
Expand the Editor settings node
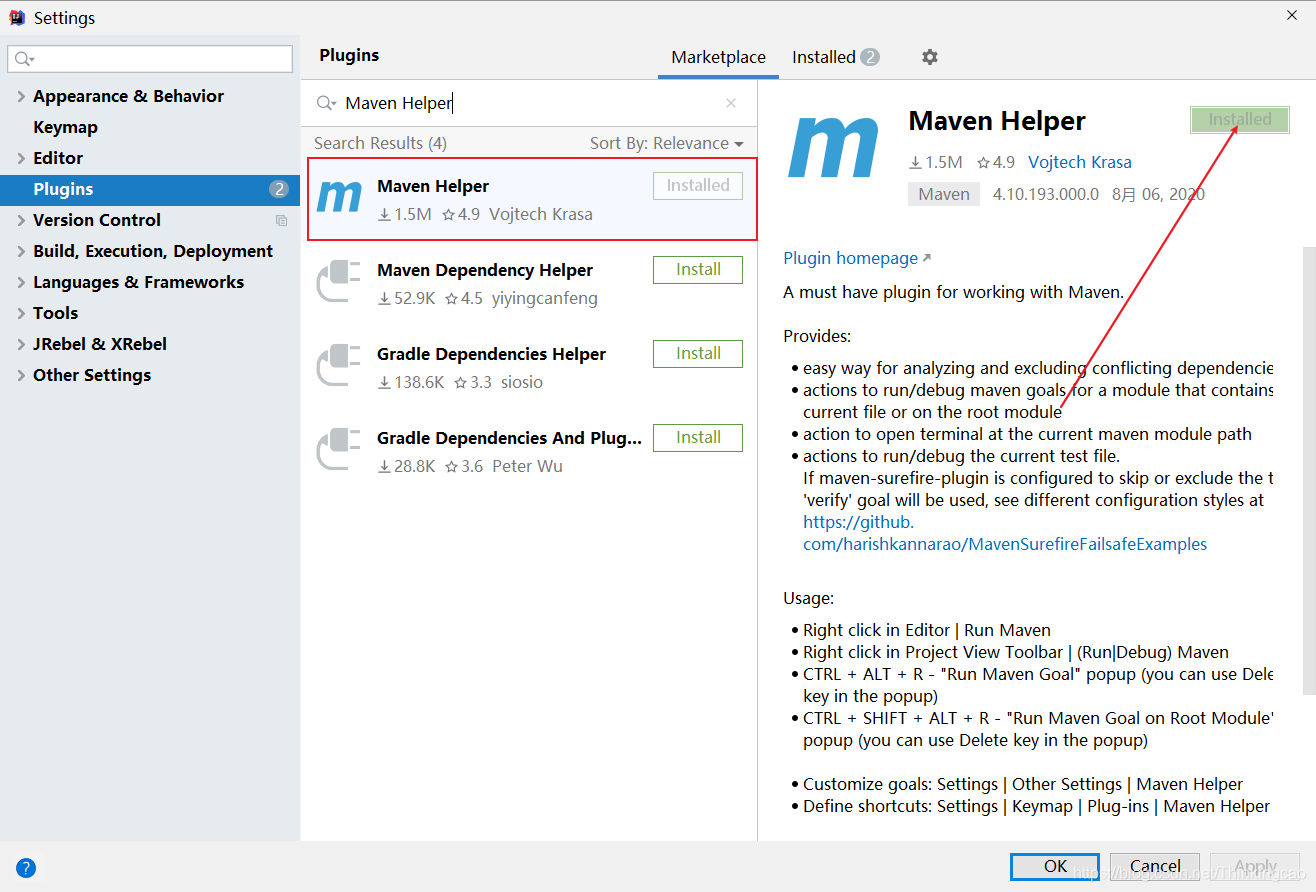21,158
